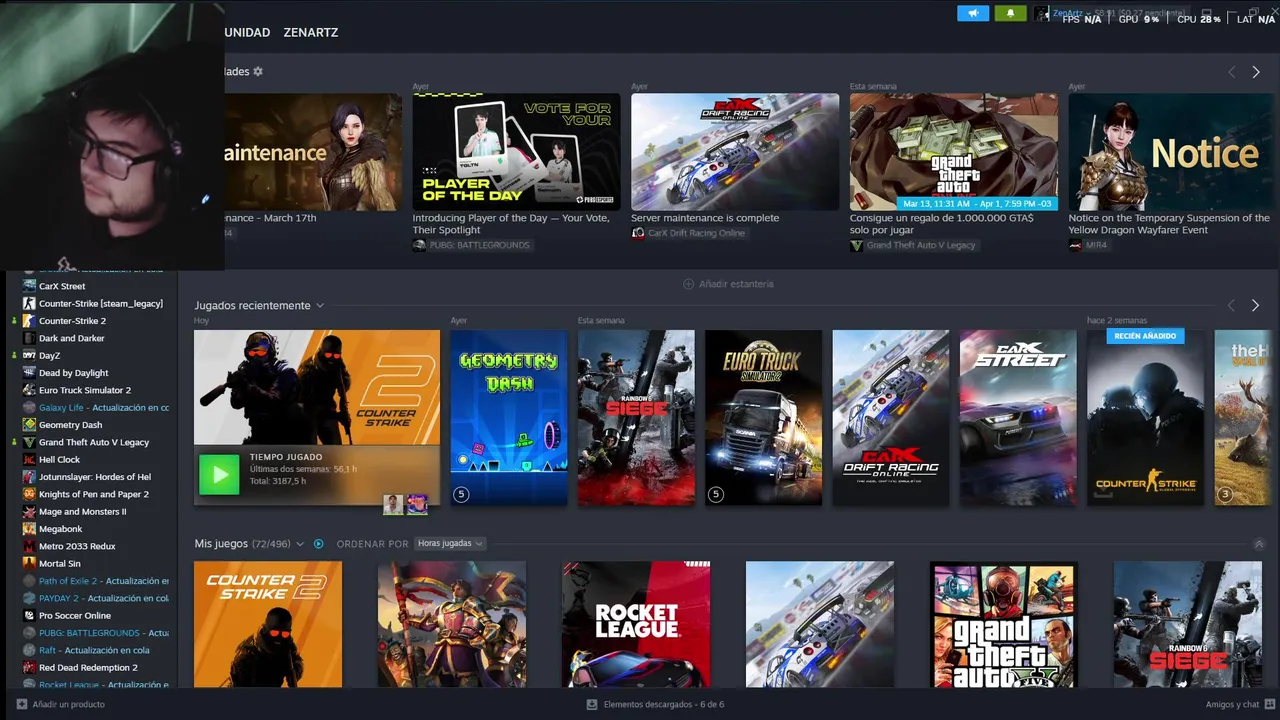This screenshot has height=720, width=1280.
Task: Click the CarX Drift Racing Online icon under the news
Action: pyautogui.click(x=638, y=233)
